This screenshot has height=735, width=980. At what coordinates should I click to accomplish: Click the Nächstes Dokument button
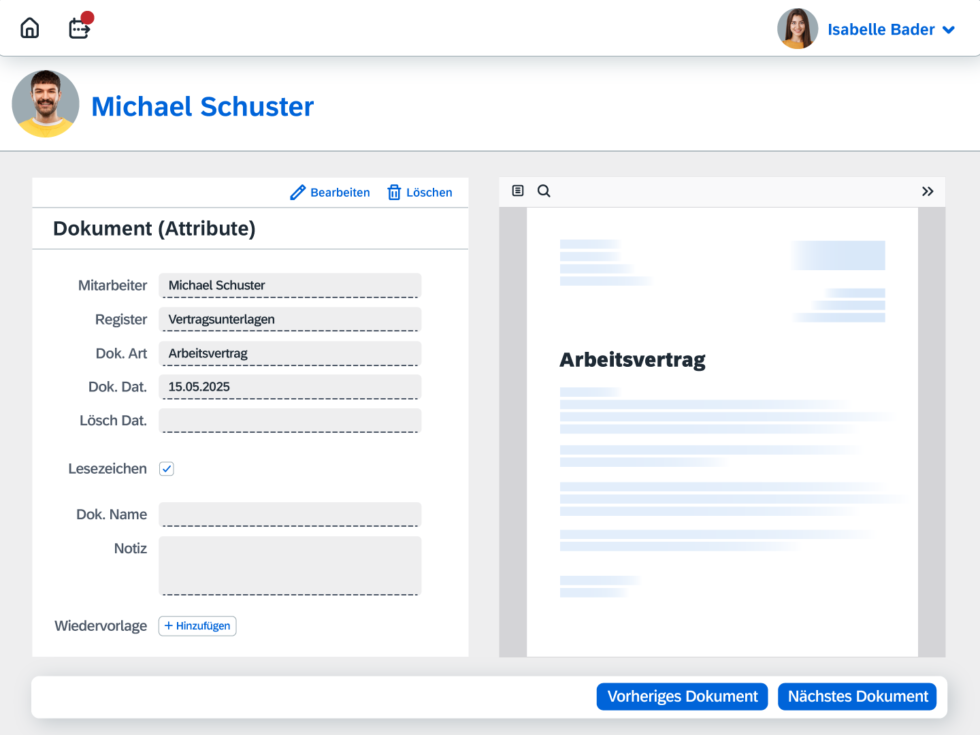[x=857, y=696]
